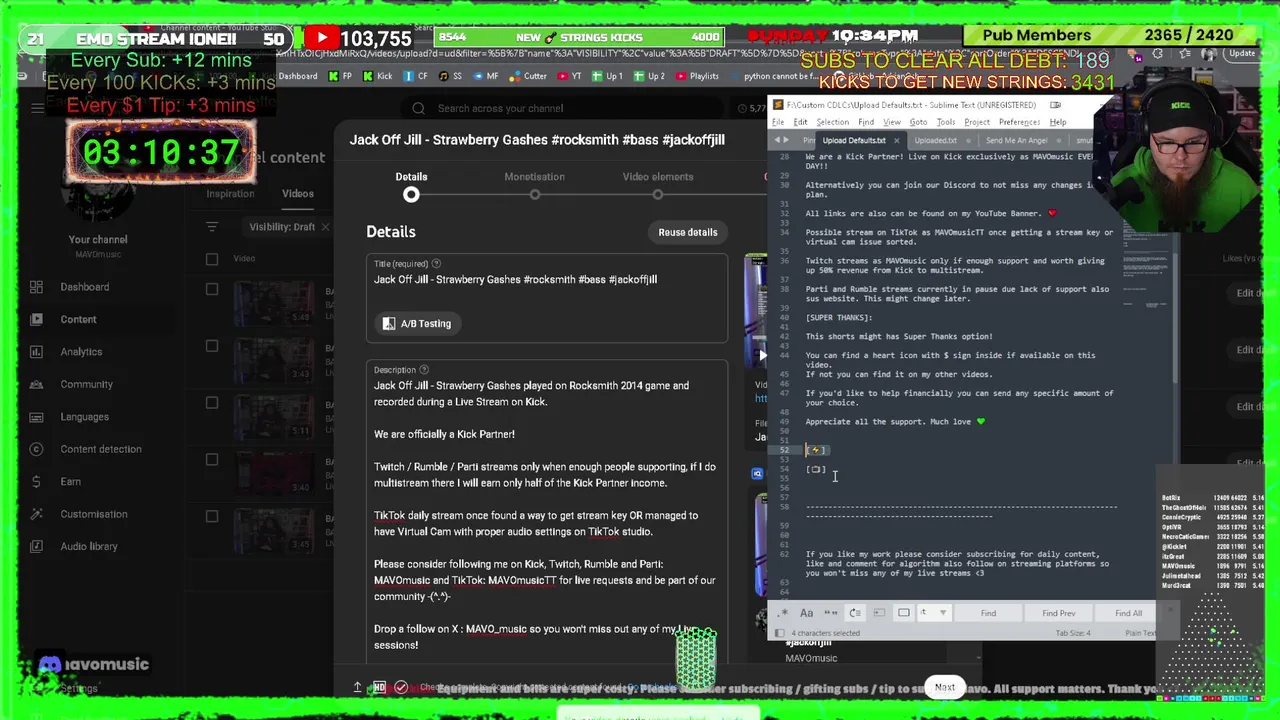Remove the Visibility: Draft filter chip
This screenshot has height=720, width=1280.
325,227
